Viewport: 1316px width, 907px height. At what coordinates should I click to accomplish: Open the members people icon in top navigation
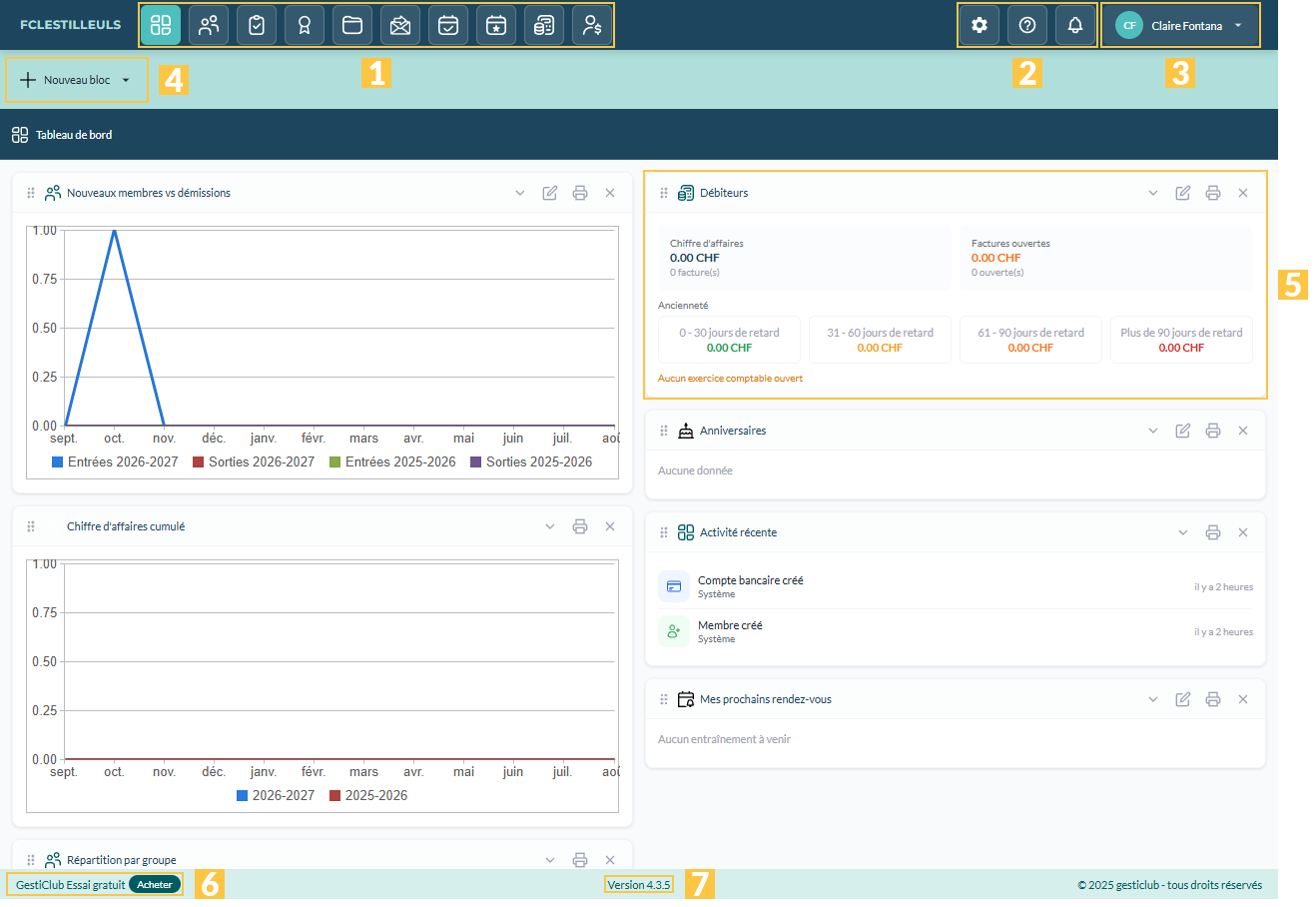[x=209, y=25]
